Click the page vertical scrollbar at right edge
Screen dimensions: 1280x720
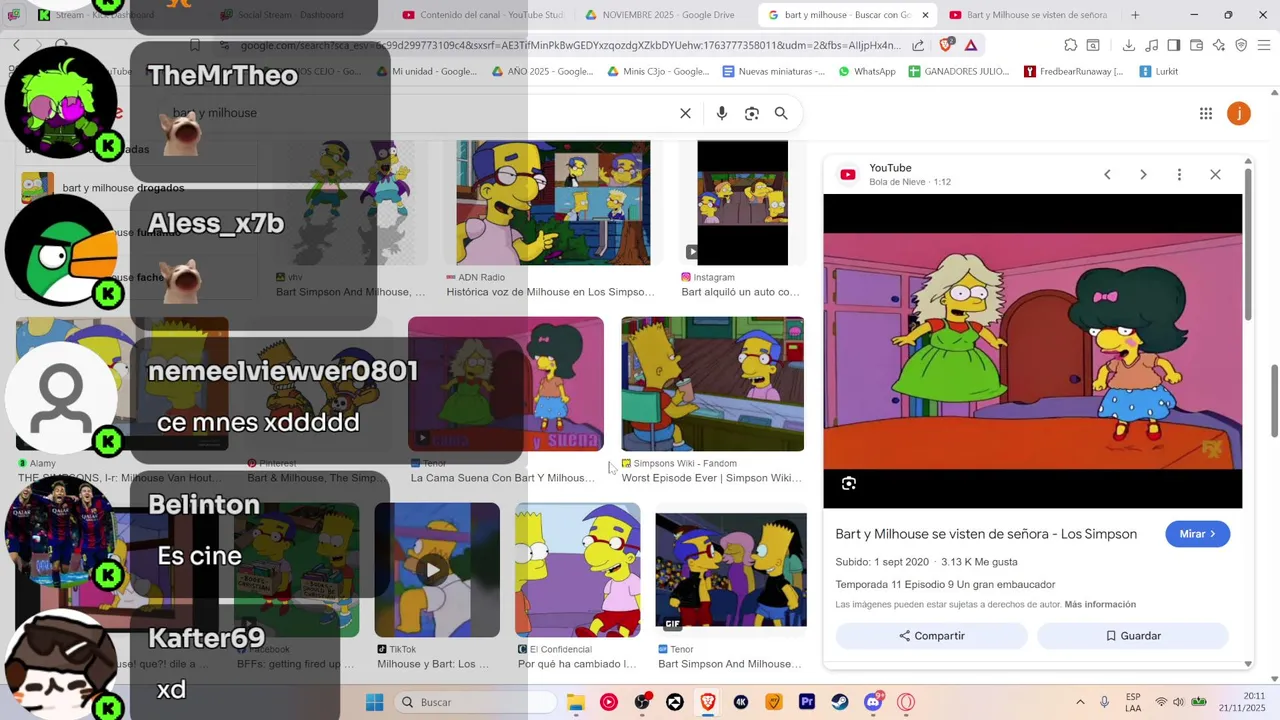tap(1274, 400)
